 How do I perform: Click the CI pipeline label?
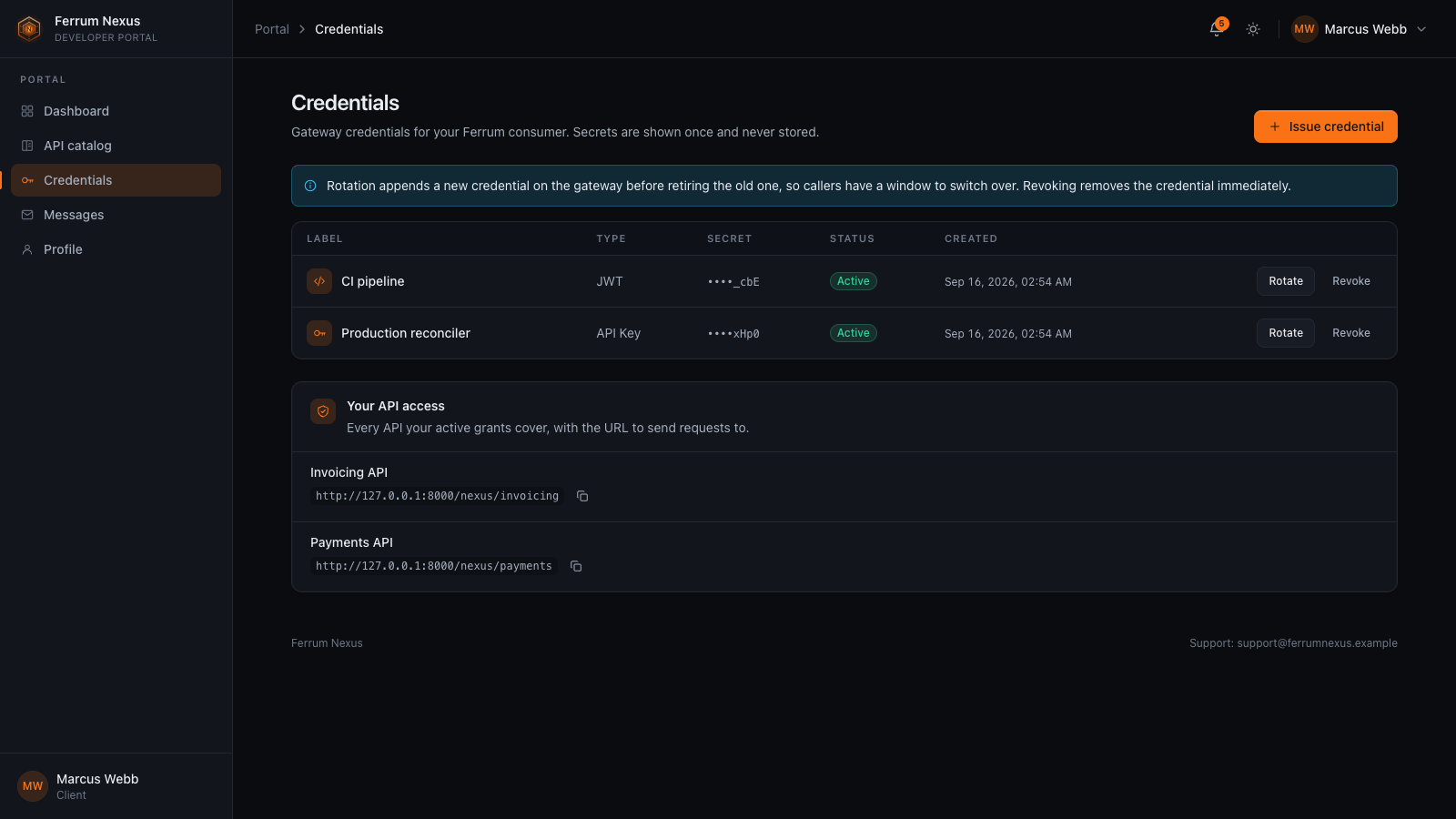pos(372,281)
